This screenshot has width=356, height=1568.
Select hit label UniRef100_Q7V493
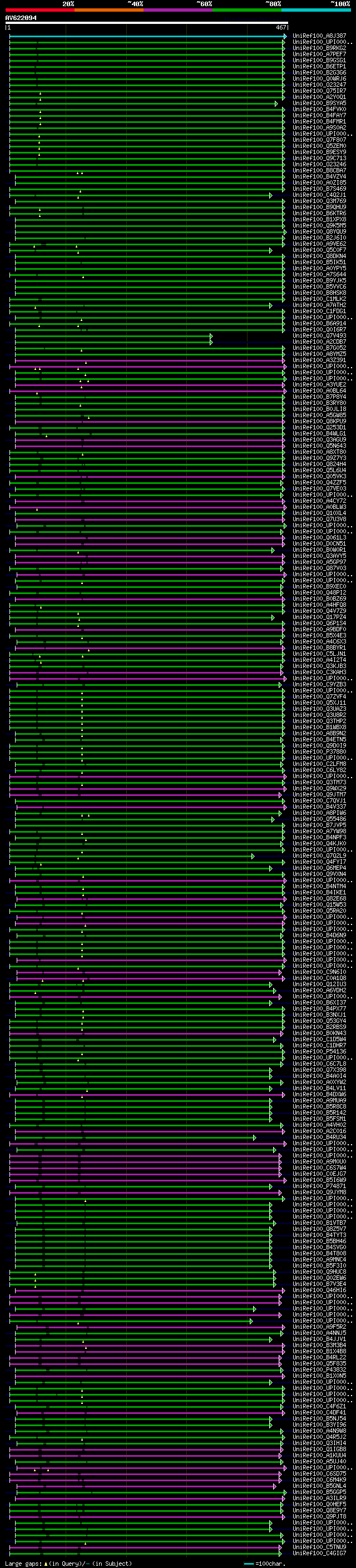pos(319,335)
